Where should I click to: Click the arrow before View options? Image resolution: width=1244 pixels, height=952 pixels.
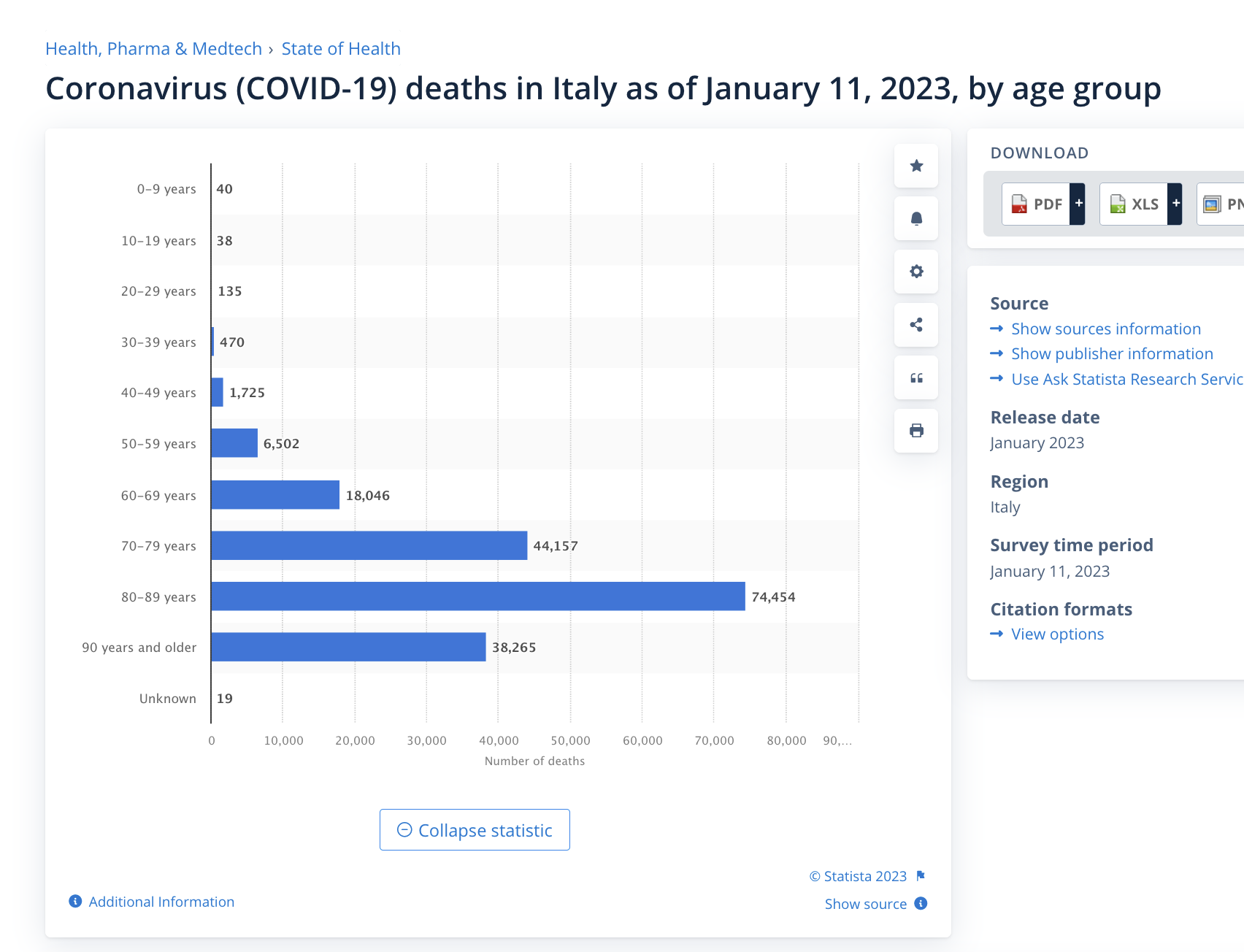[997, 634]
